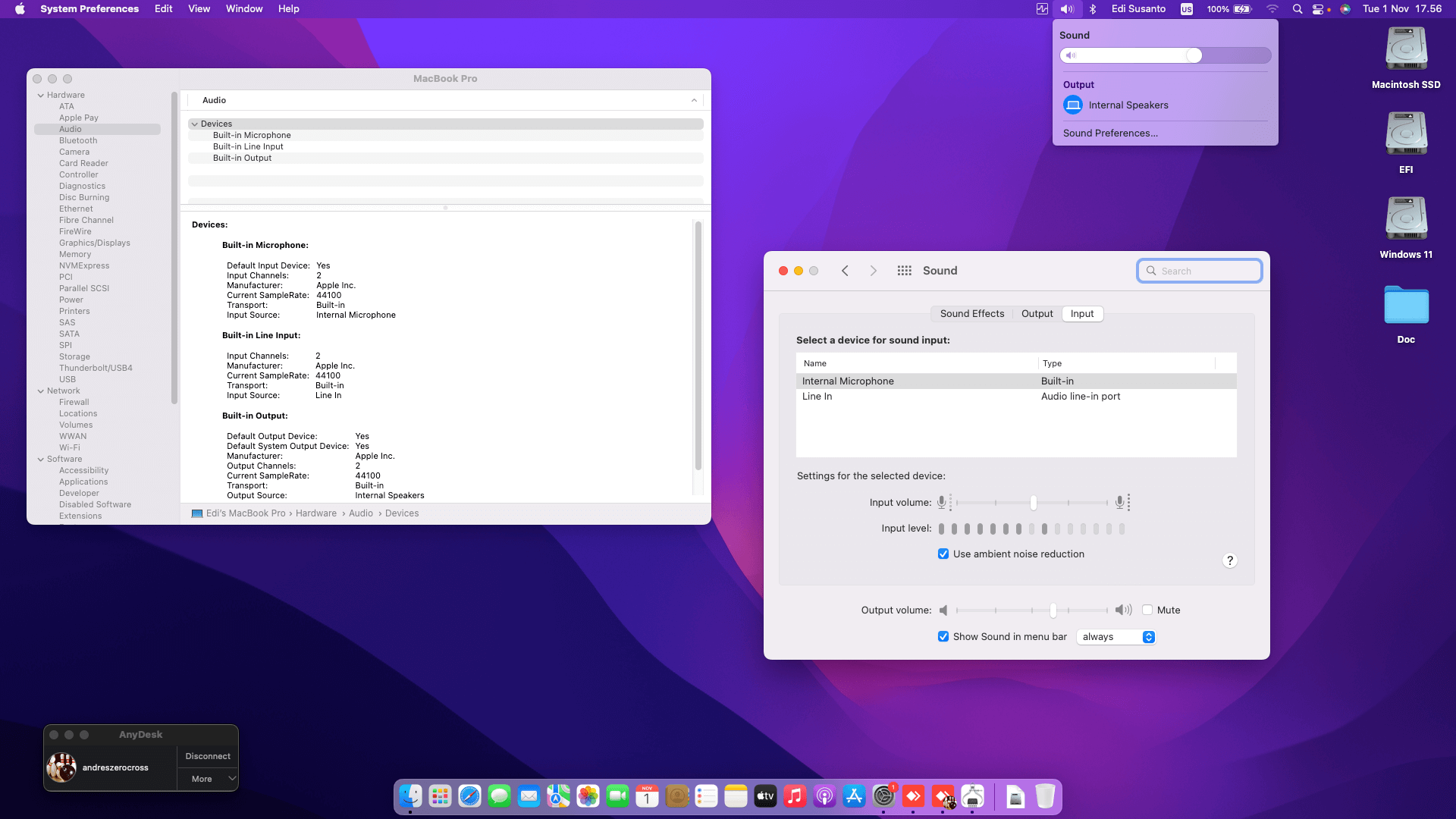1456x819 pixels.
Task: Disable Use ambient noise reduction checkbox
Action: (943, 554)
